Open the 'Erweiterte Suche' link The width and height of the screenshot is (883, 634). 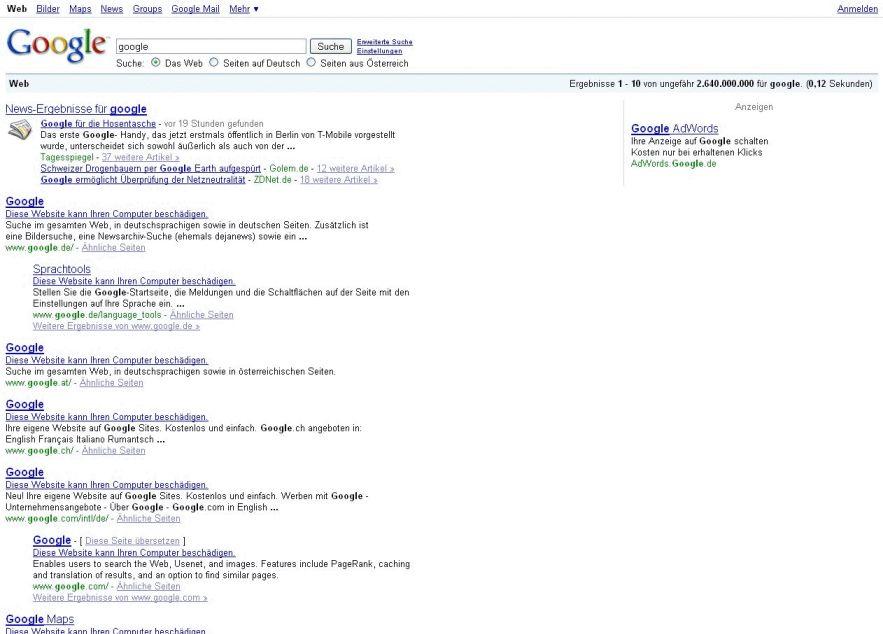(385, 42)
